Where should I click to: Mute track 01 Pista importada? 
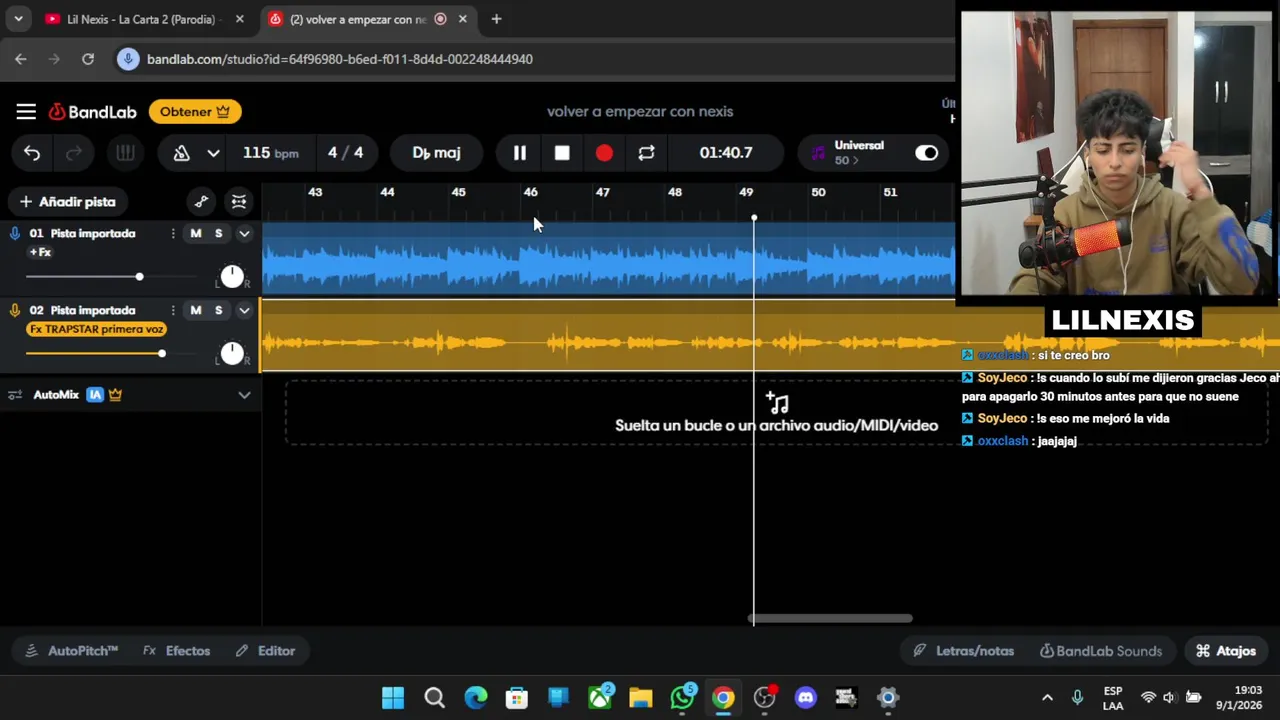196,233
